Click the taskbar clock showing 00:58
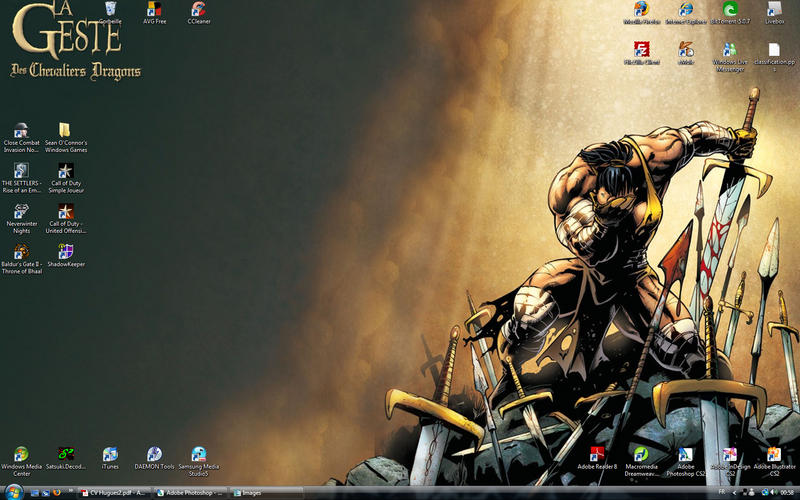 (x=787, y=492)
